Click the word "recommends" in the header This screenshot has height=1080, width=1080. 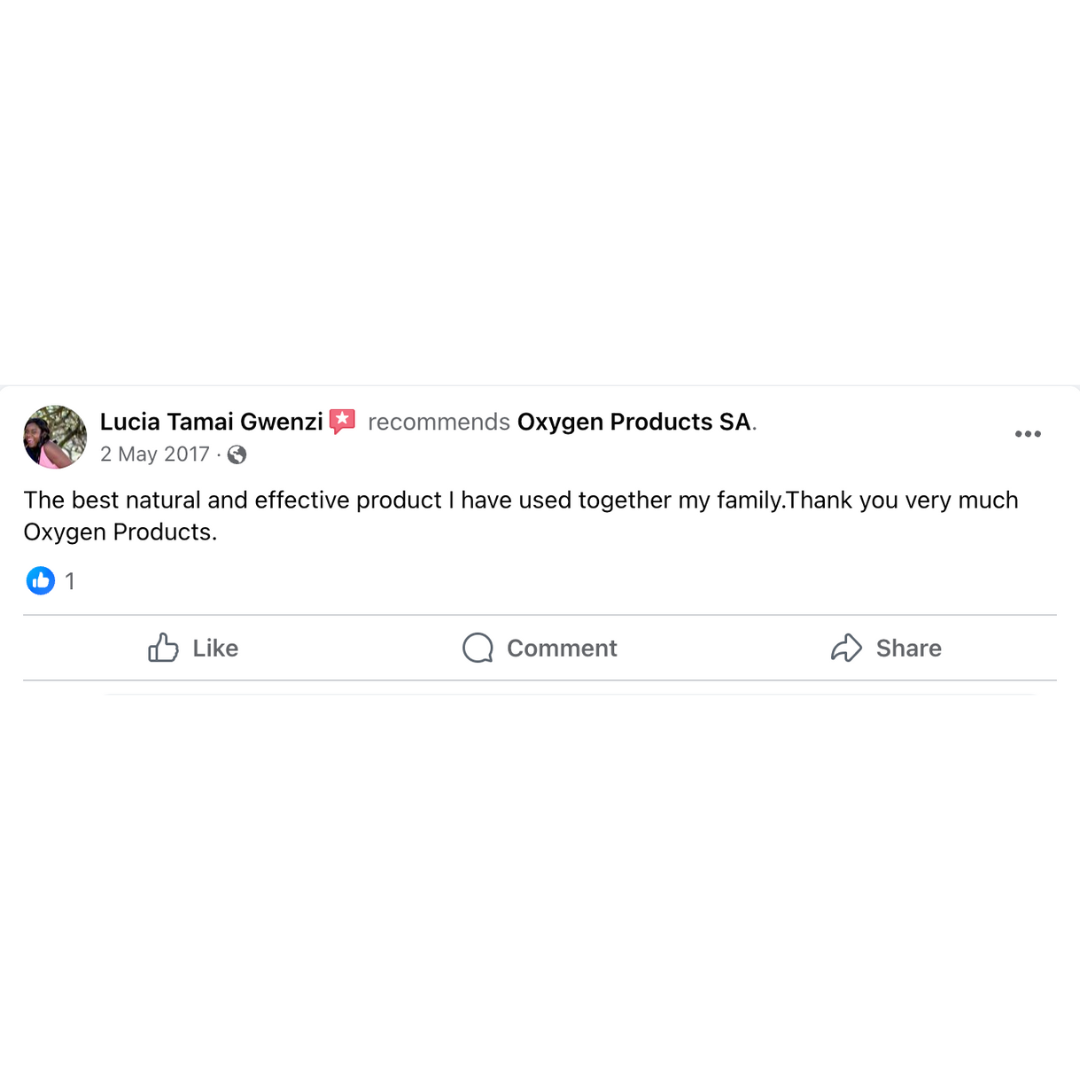439,422
